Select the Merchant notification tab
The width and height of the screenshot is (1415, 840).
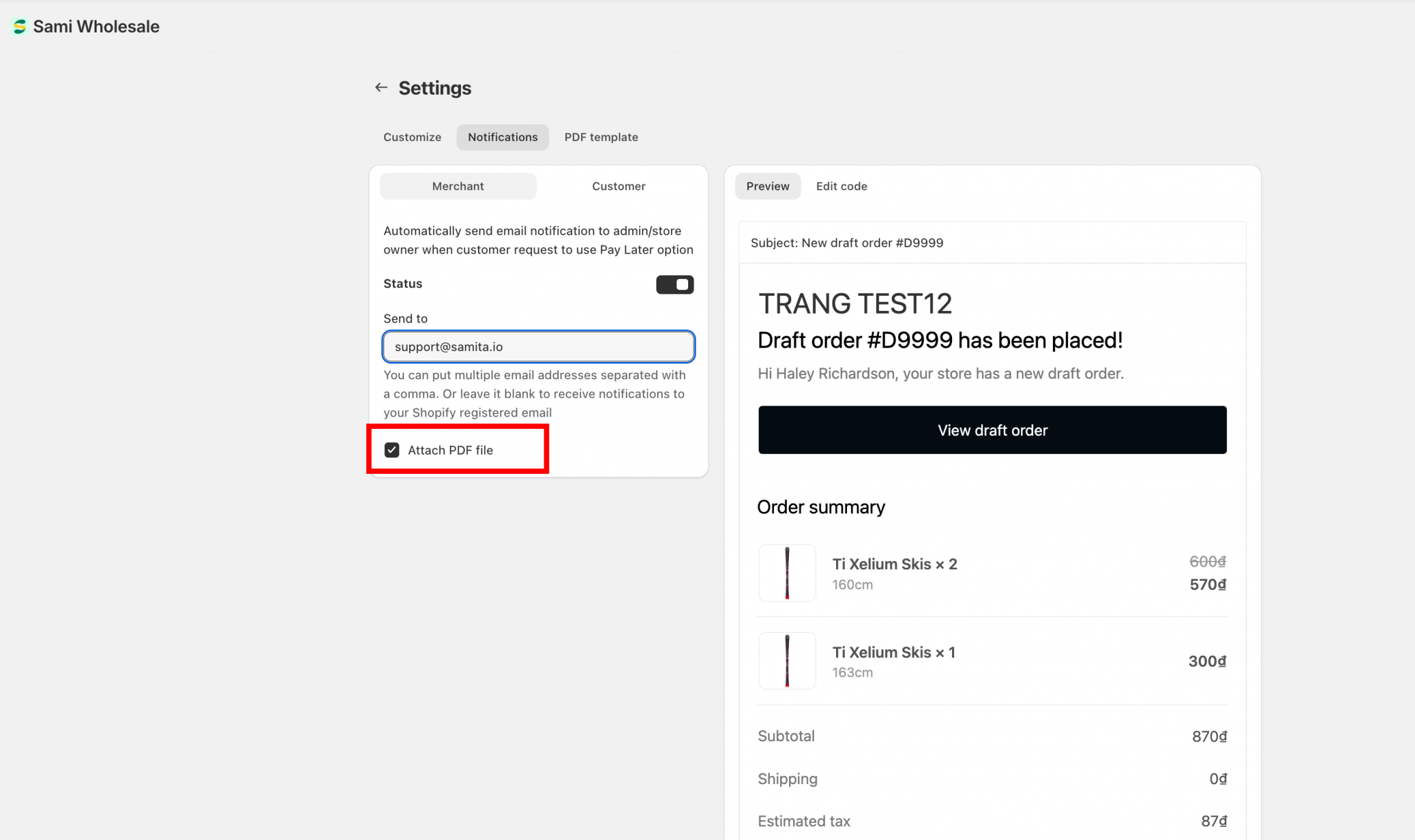[x=457, y=186]
